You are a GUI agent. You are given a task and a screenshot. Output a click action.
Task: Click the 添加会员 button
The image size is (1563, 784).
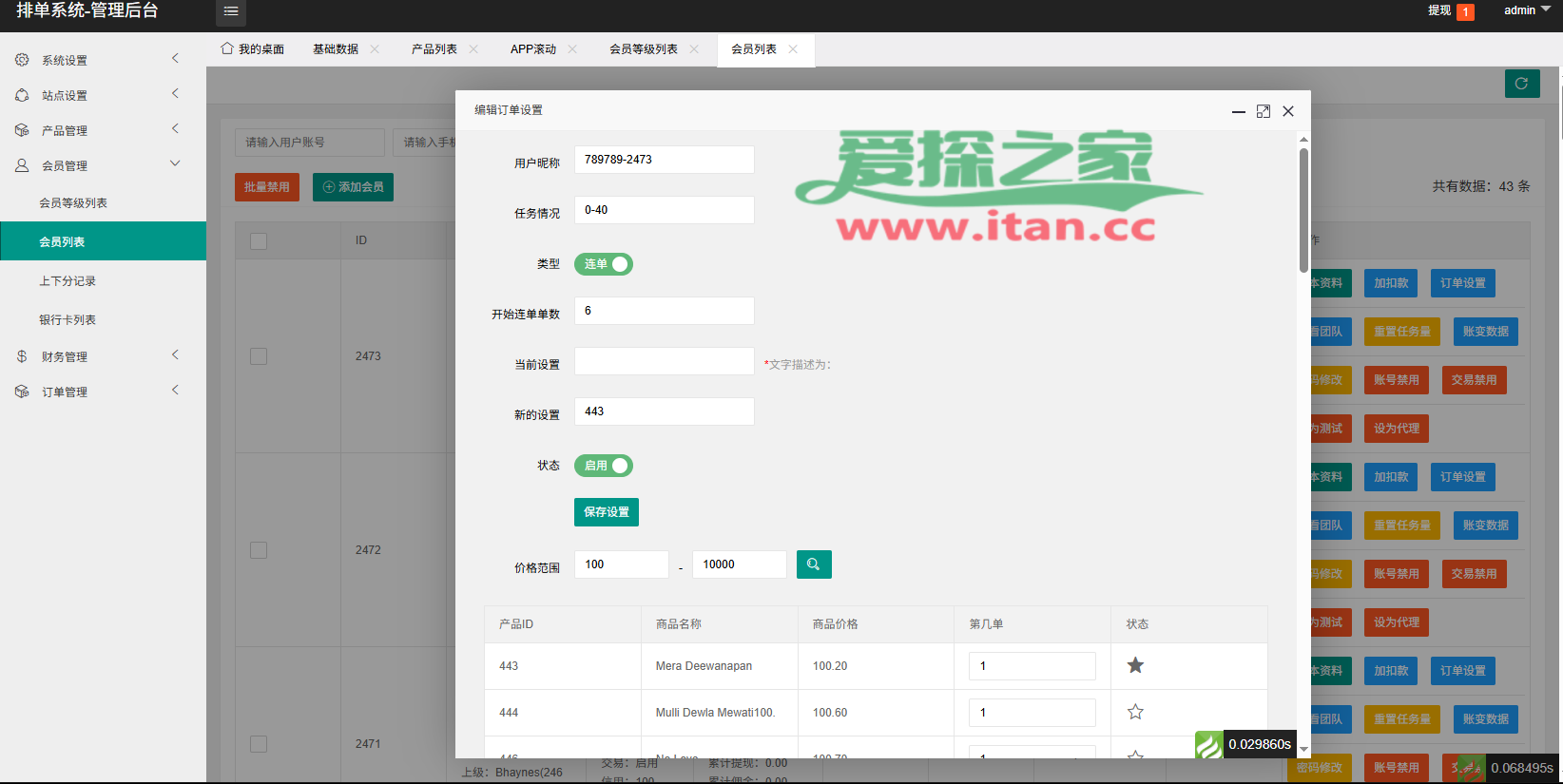(353, 187)
